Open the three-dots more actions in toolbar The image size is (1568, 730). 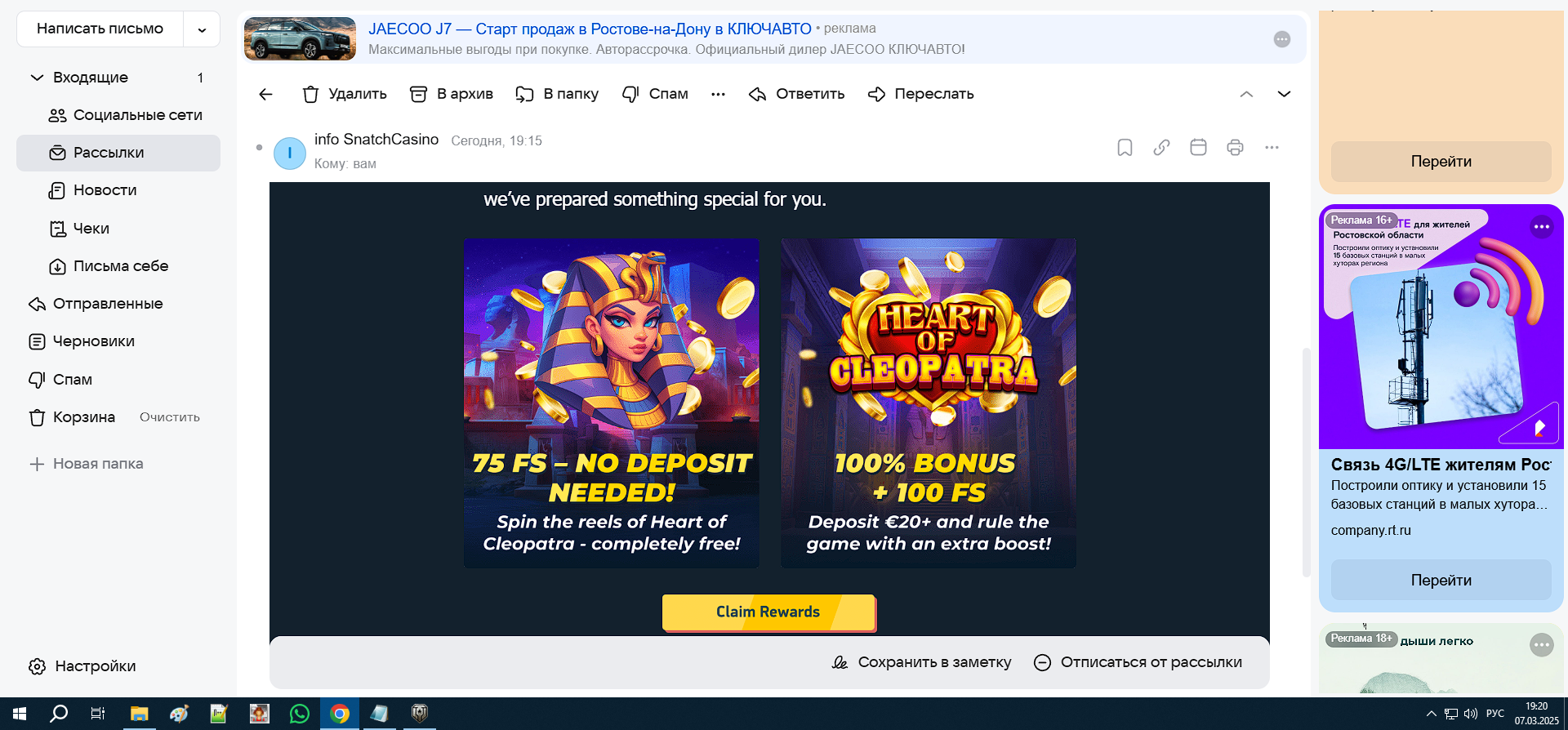[718, 94]
